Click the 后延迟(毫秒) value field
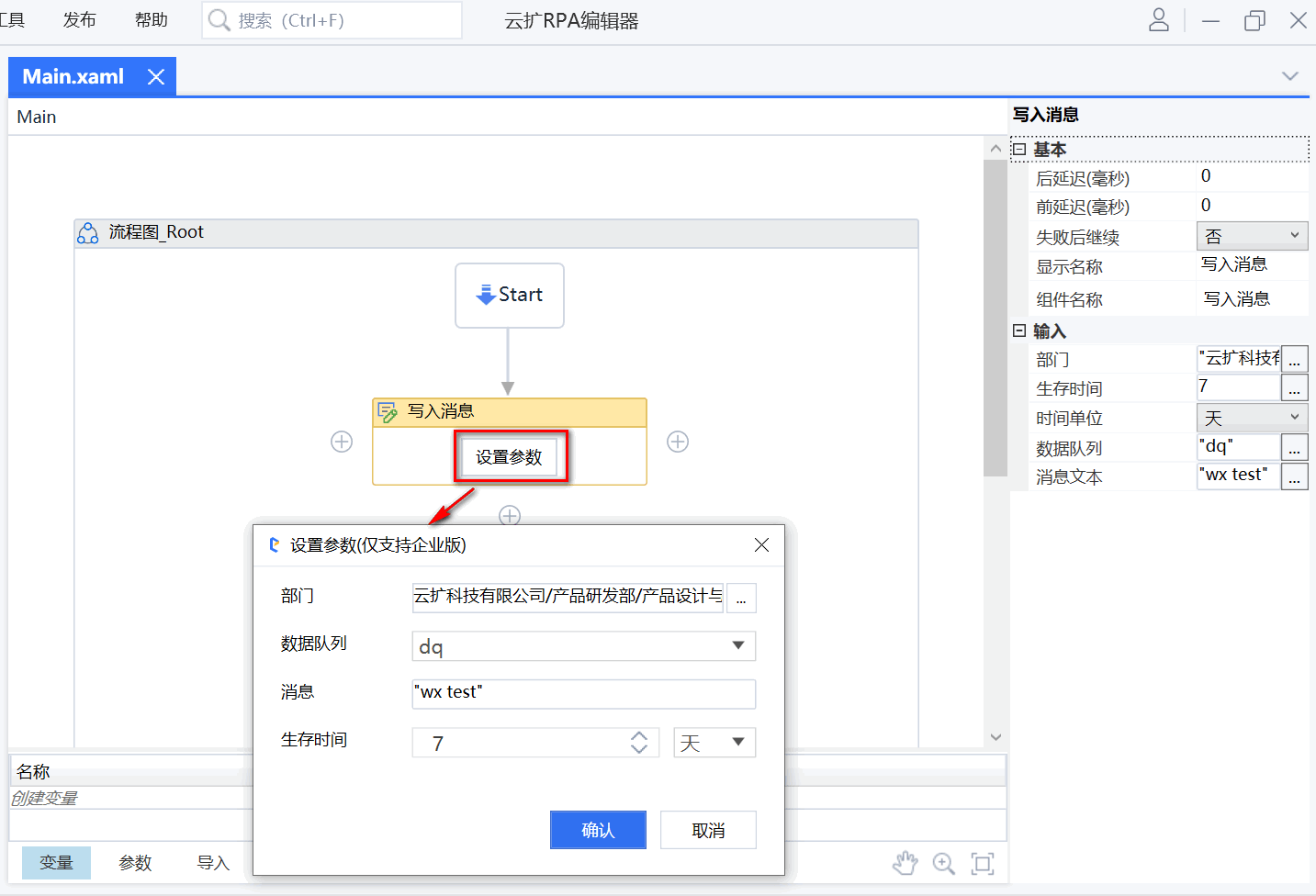Screen dimensions: 1316x896 pos(1253,176)
